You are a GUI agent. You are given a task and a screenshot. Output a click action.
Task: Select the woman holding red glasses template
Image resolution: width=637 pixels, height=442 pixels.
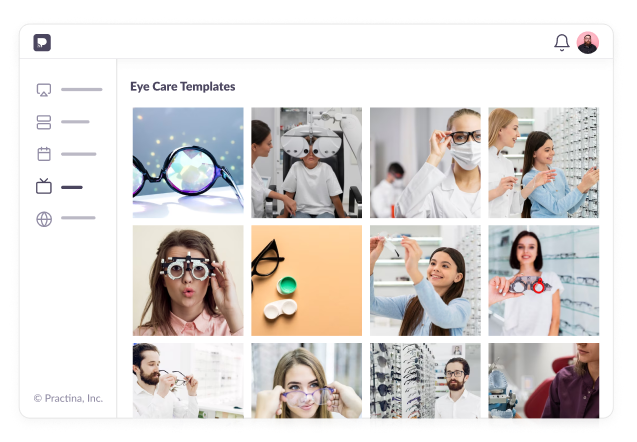point(543,280)
